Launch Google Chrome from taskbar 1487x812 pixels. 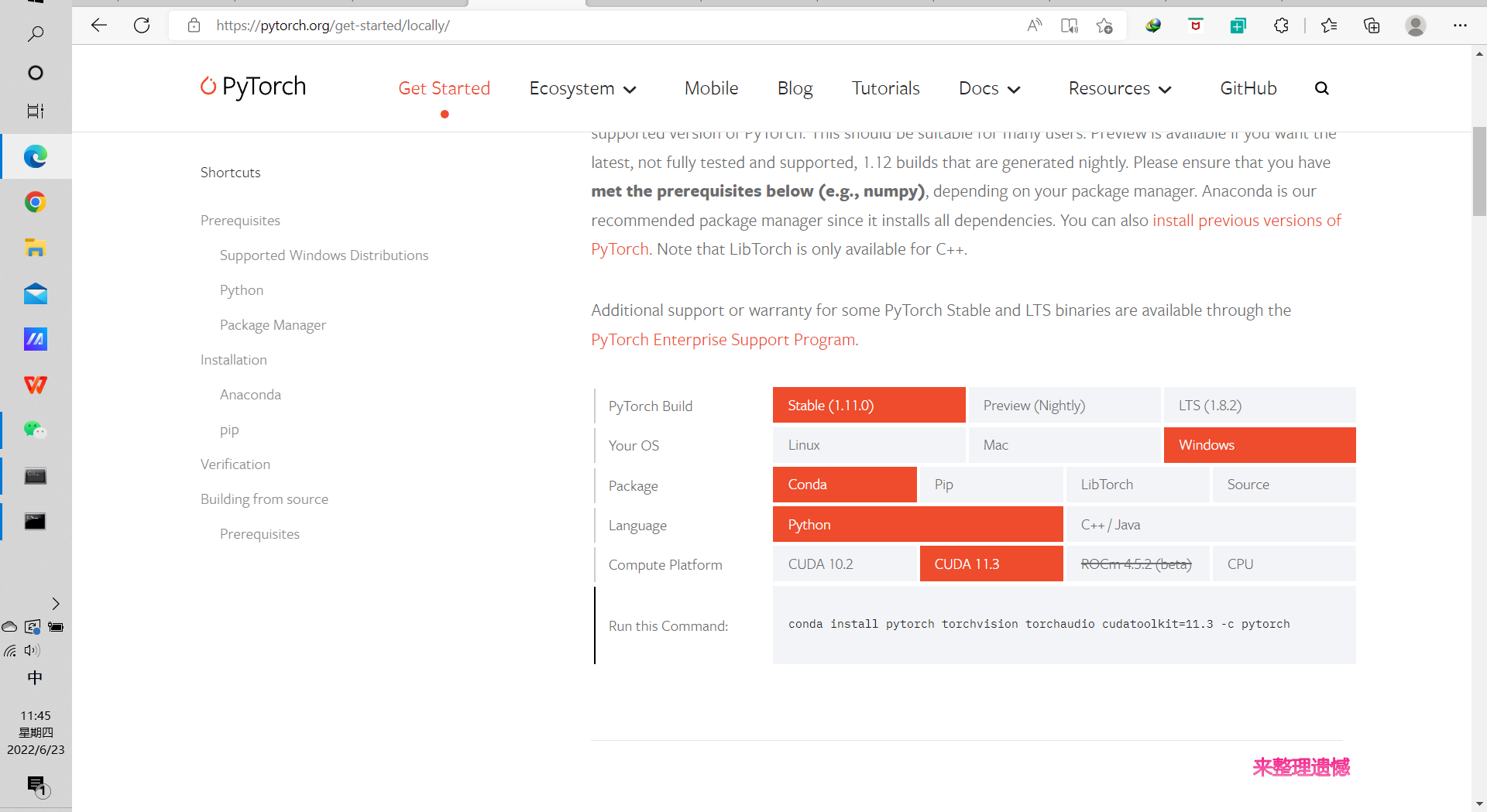tap(36, 202)
